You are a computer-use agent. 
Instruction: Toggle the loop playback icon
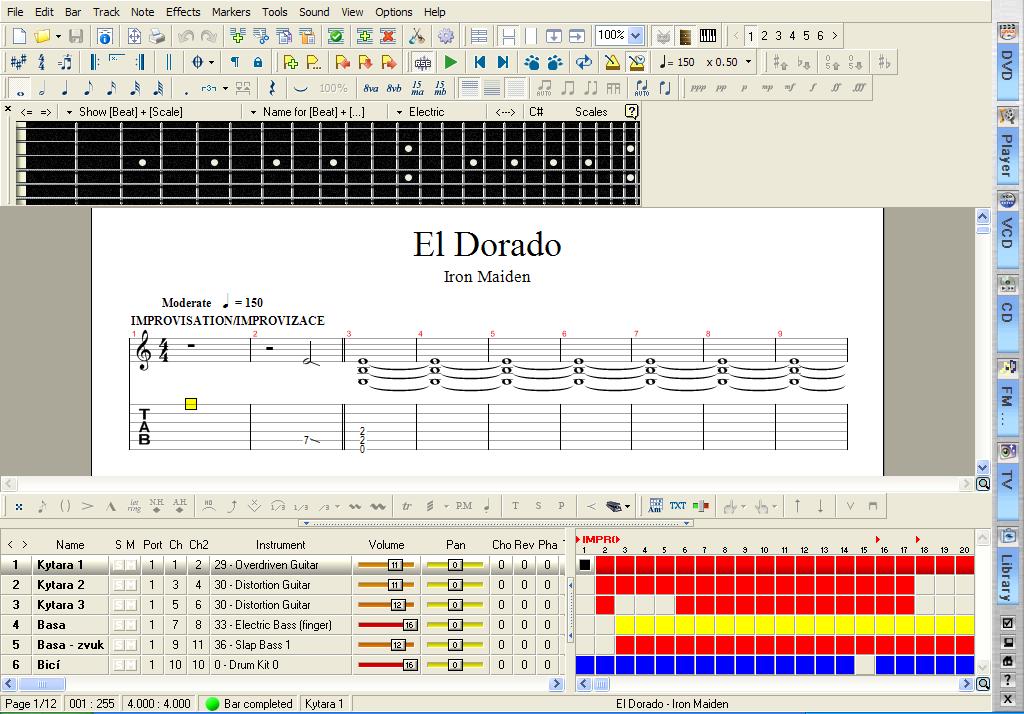pyautogui.click(x=583, y=62)
